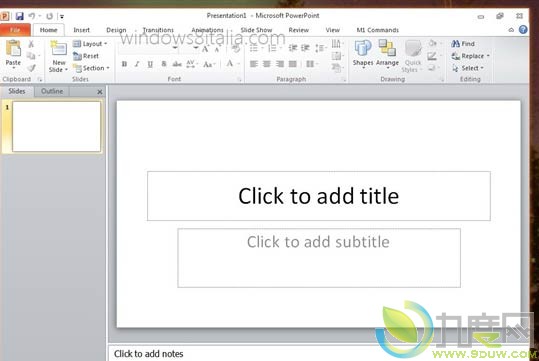
Task: Toggle Text Shadow formatting
Action: pyautogui.click(x=164, y=64)
